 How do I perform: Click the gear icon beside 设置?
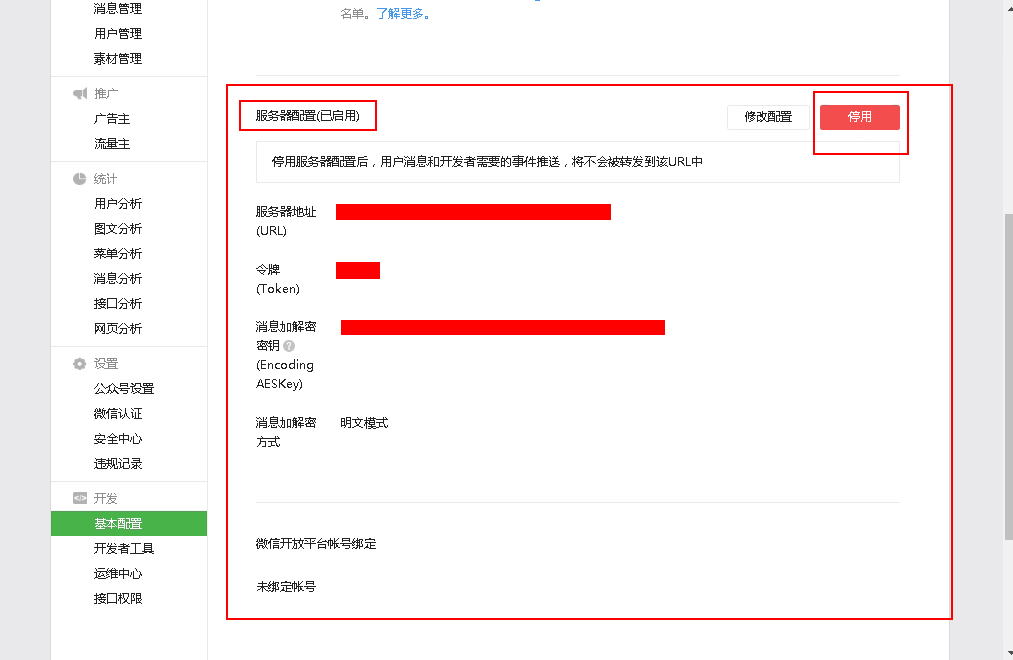[80, 364]
